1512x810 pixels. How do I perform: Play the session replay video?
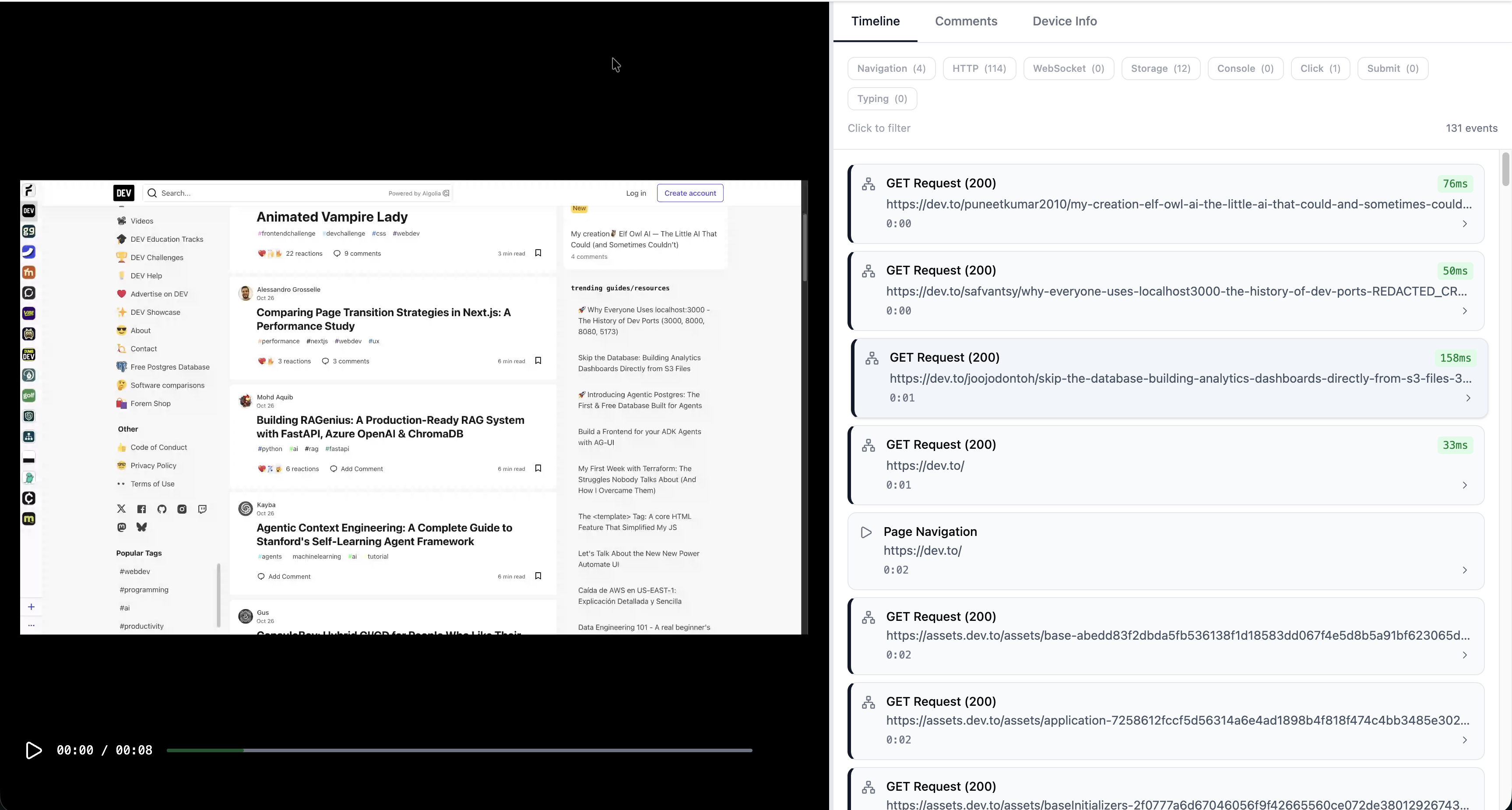click(x=33, y=750)
